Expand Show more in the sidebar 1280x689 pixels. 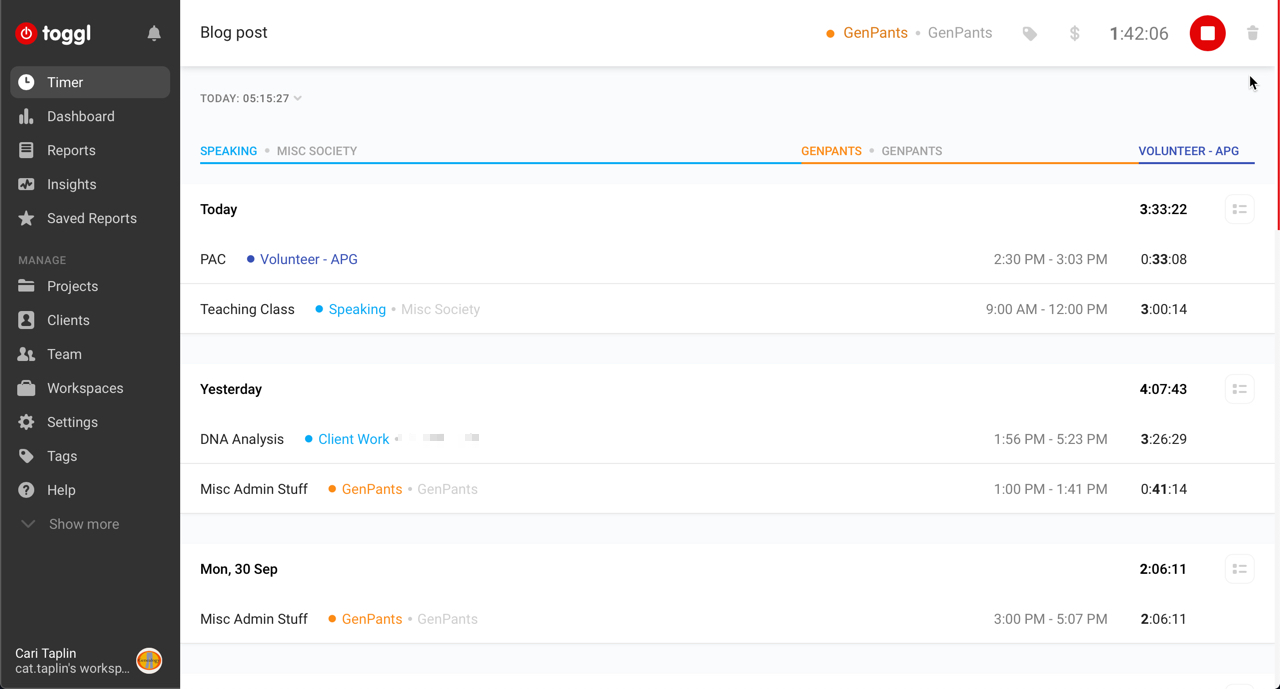click(x=83, y=524)
